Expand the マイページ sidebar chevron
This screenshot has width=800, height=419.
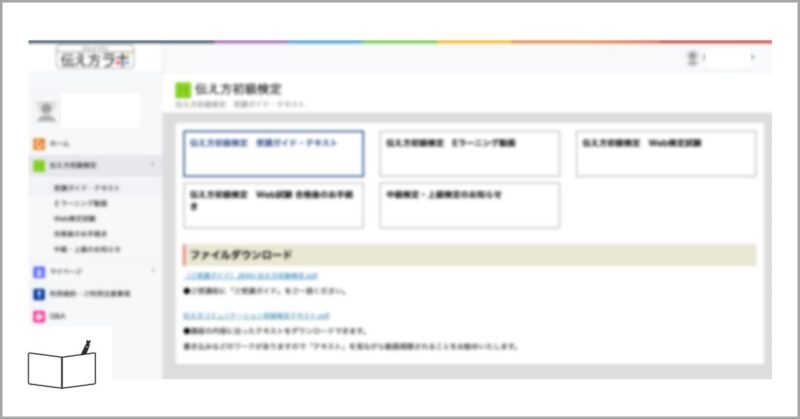153,270
